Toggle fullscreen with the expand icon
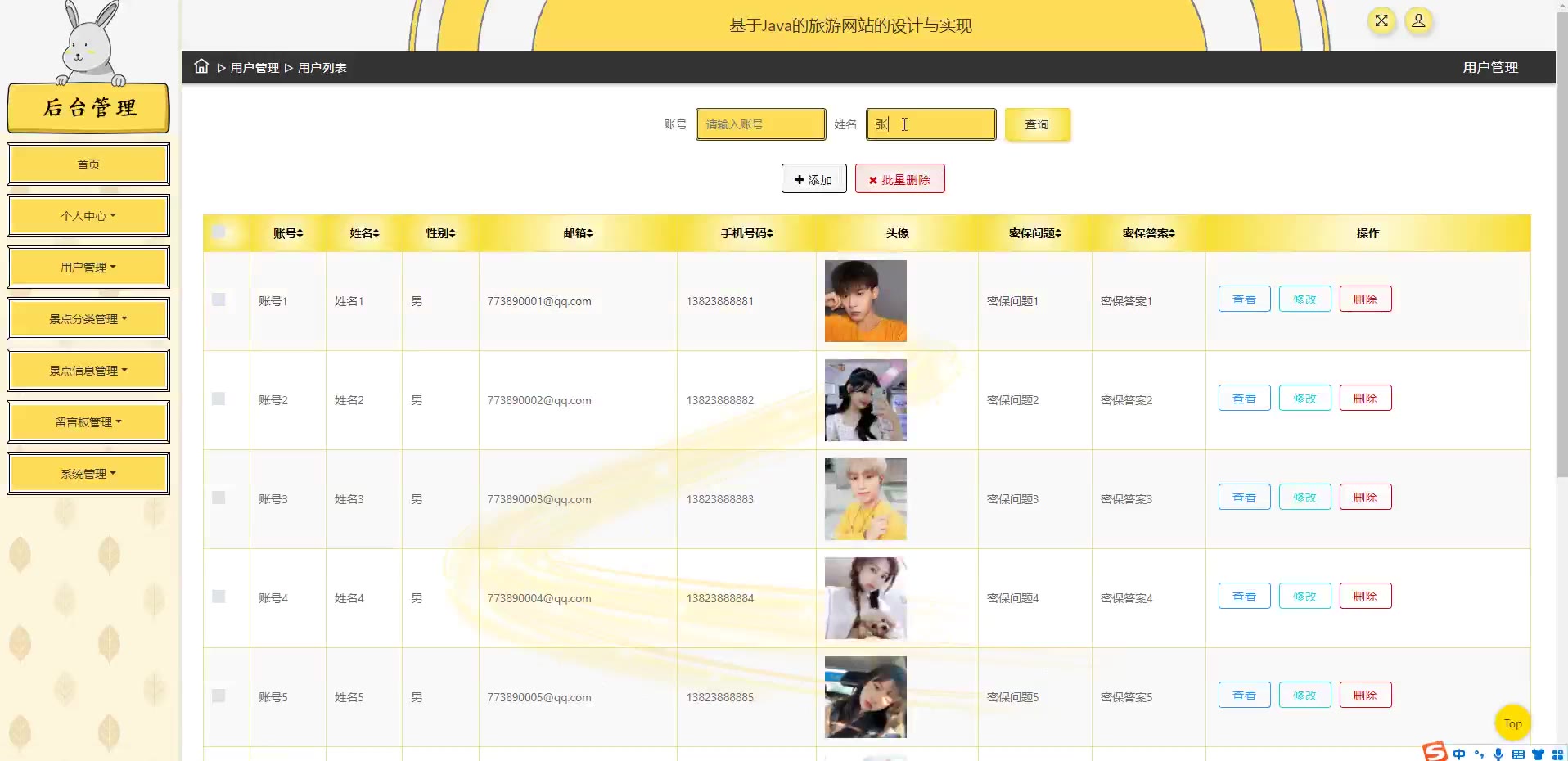Viewport: 1568px width, 761px height. coord(1381,21)
